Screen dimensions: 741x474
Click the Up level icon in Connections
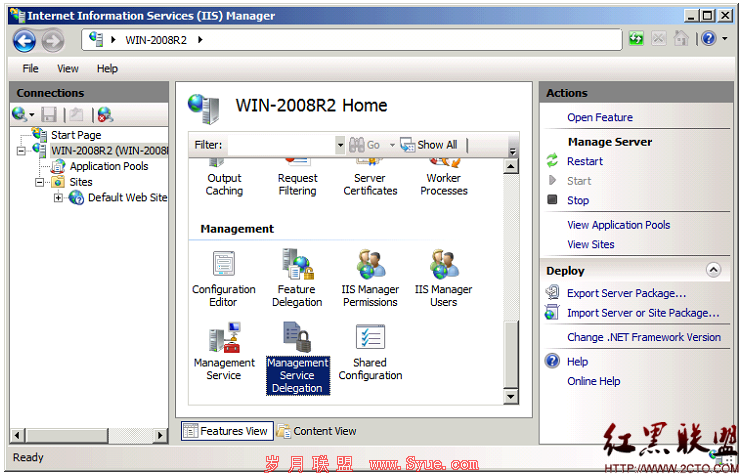coord(76,114)
